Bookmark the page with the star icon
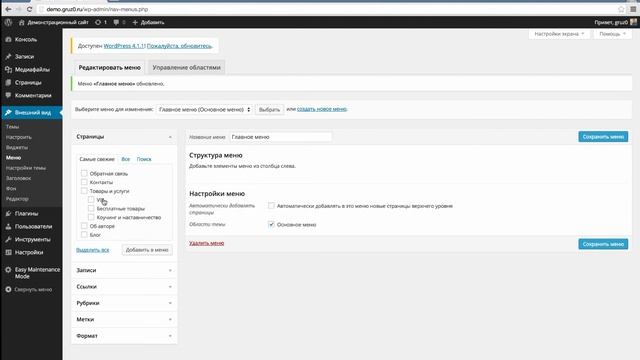 tap(621, 9)
